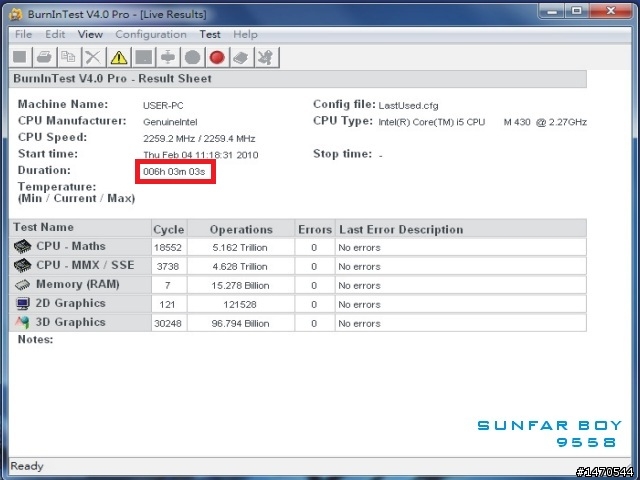Click the 18552 cycle value
This screenshot has height=480, width=640.
[168, 247]
